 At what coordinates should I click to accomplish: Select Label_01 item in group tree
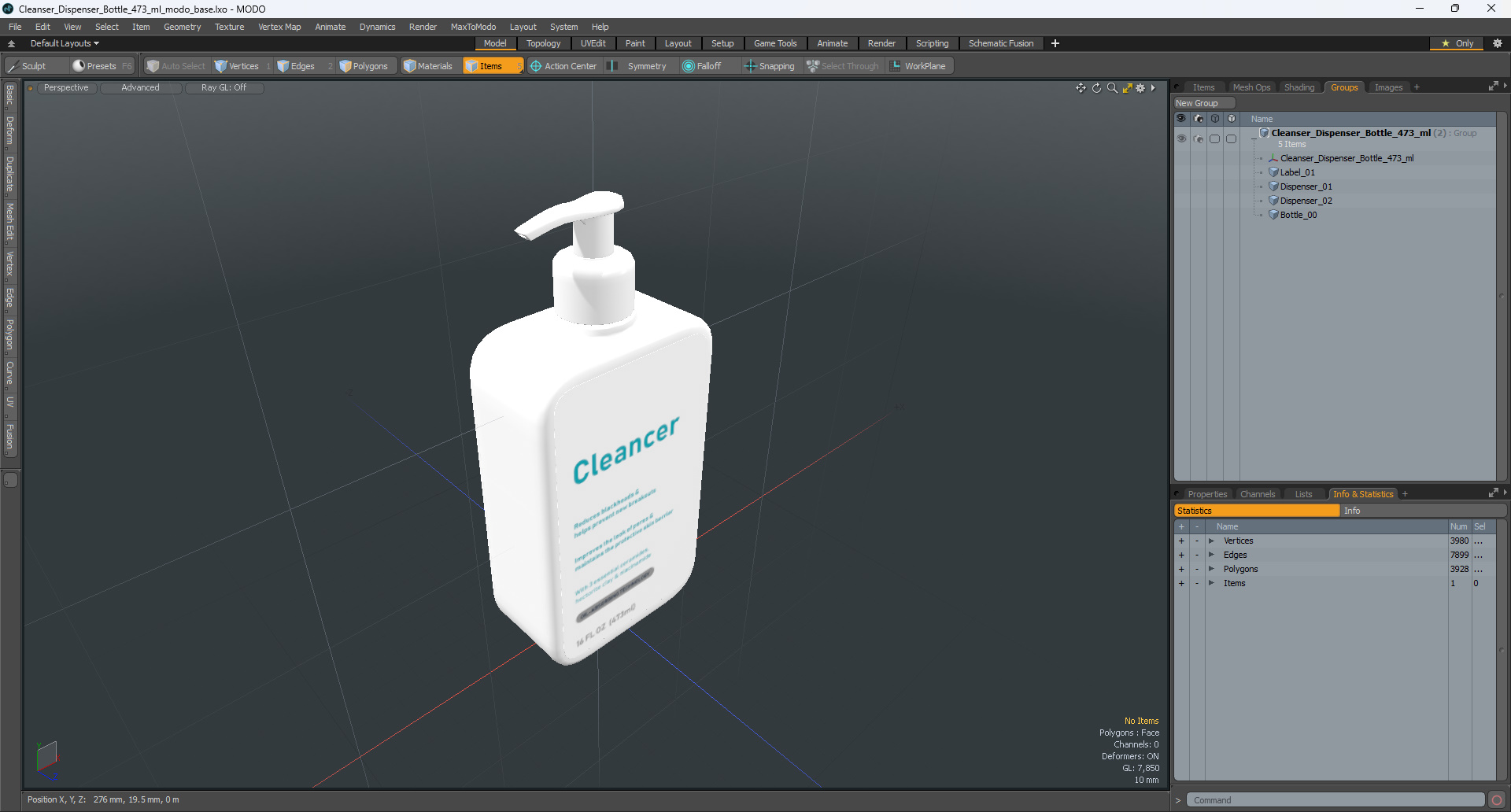point(1297,172)
